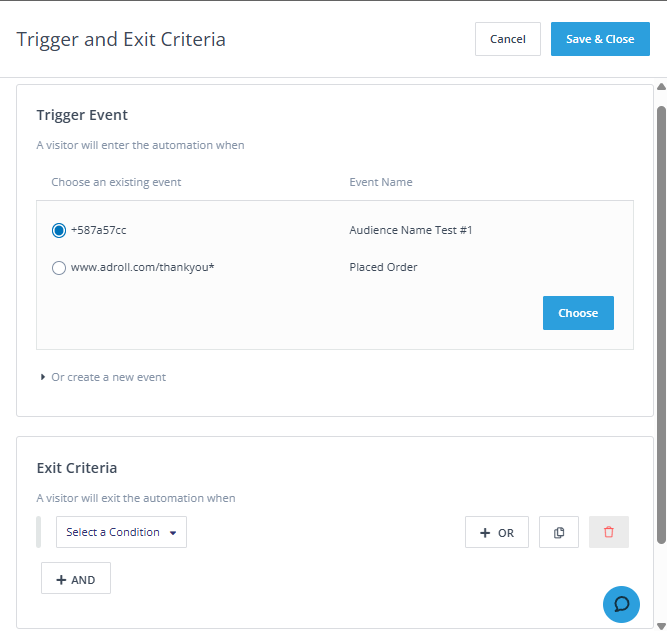Add an AND condition group
The image size is (667, 631).
tap(76, 580)
